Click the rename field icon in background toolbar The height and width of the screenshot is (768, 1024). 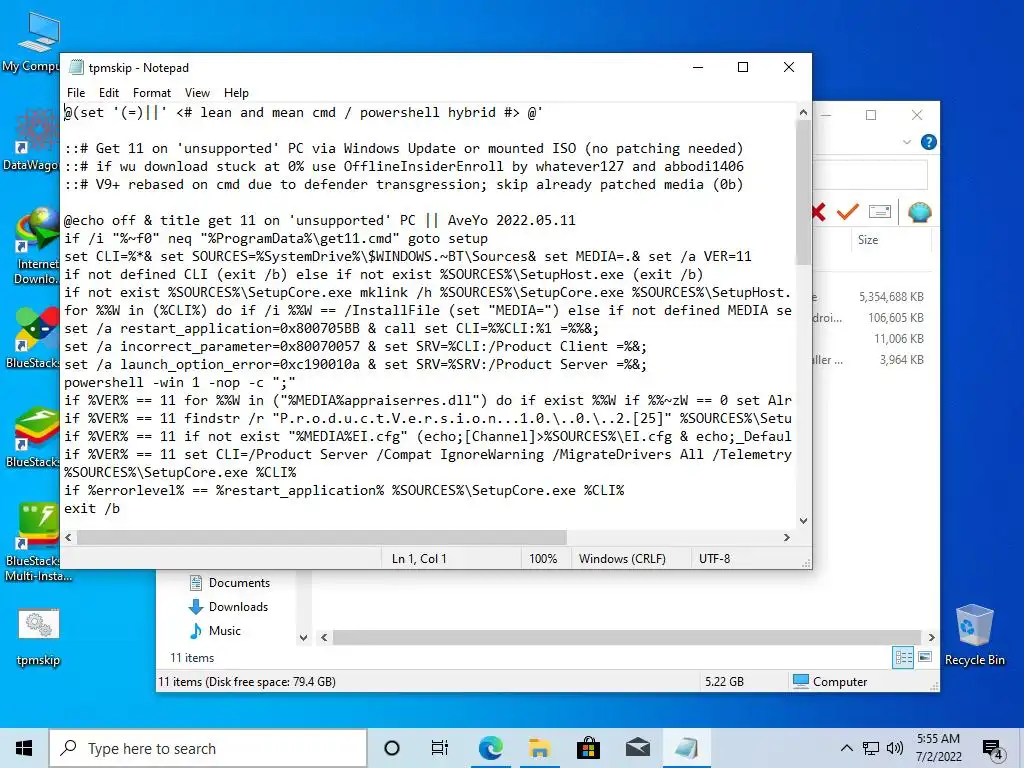coord(880,212)
